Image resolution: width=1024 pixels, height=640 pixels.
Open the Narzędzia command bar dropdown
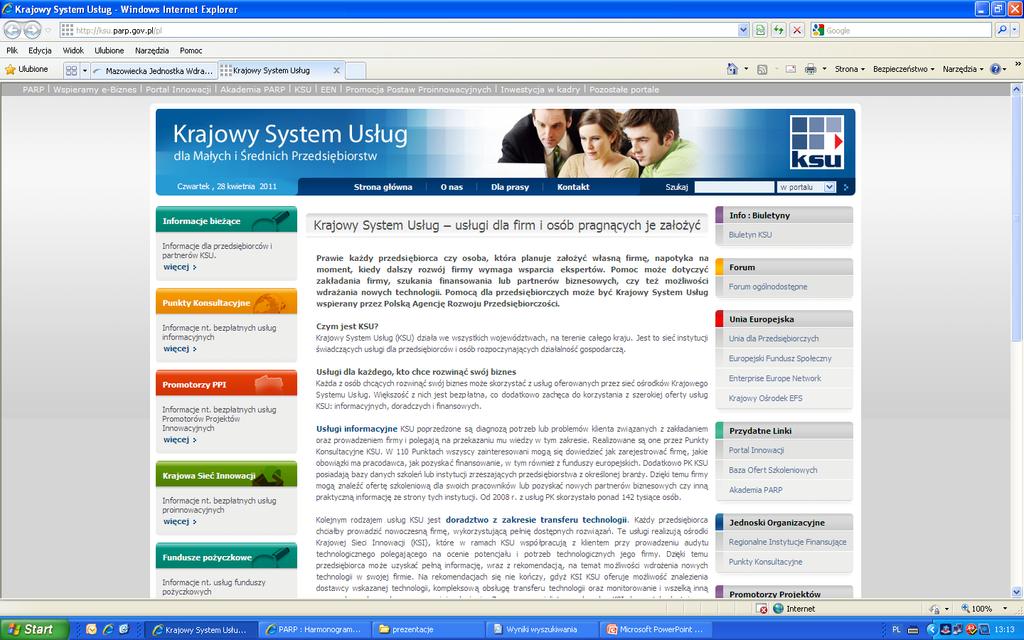pyautogui.click(x=963, y=69)
